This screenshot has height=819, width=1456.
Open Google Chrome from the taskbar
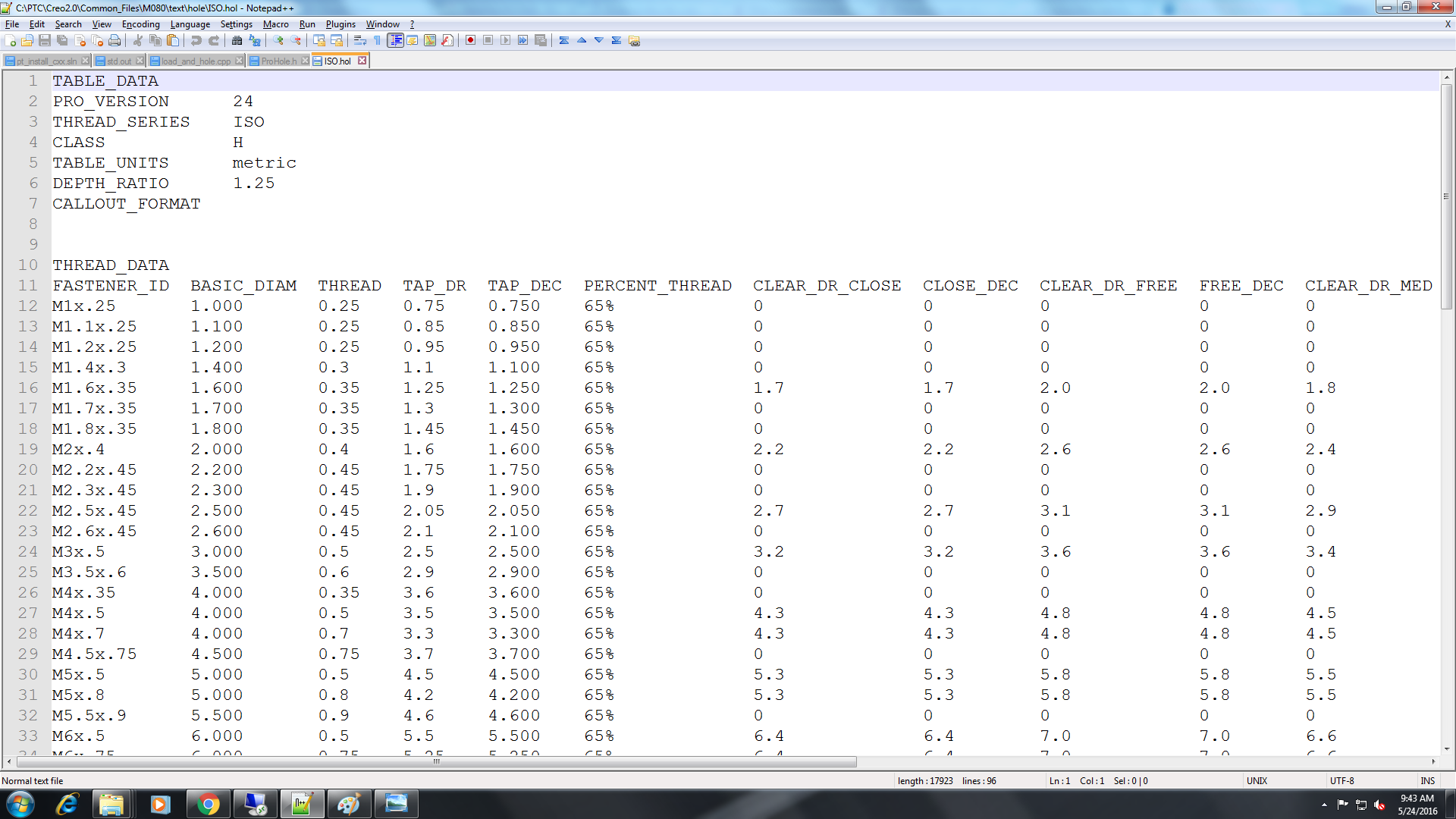(208, 804)
